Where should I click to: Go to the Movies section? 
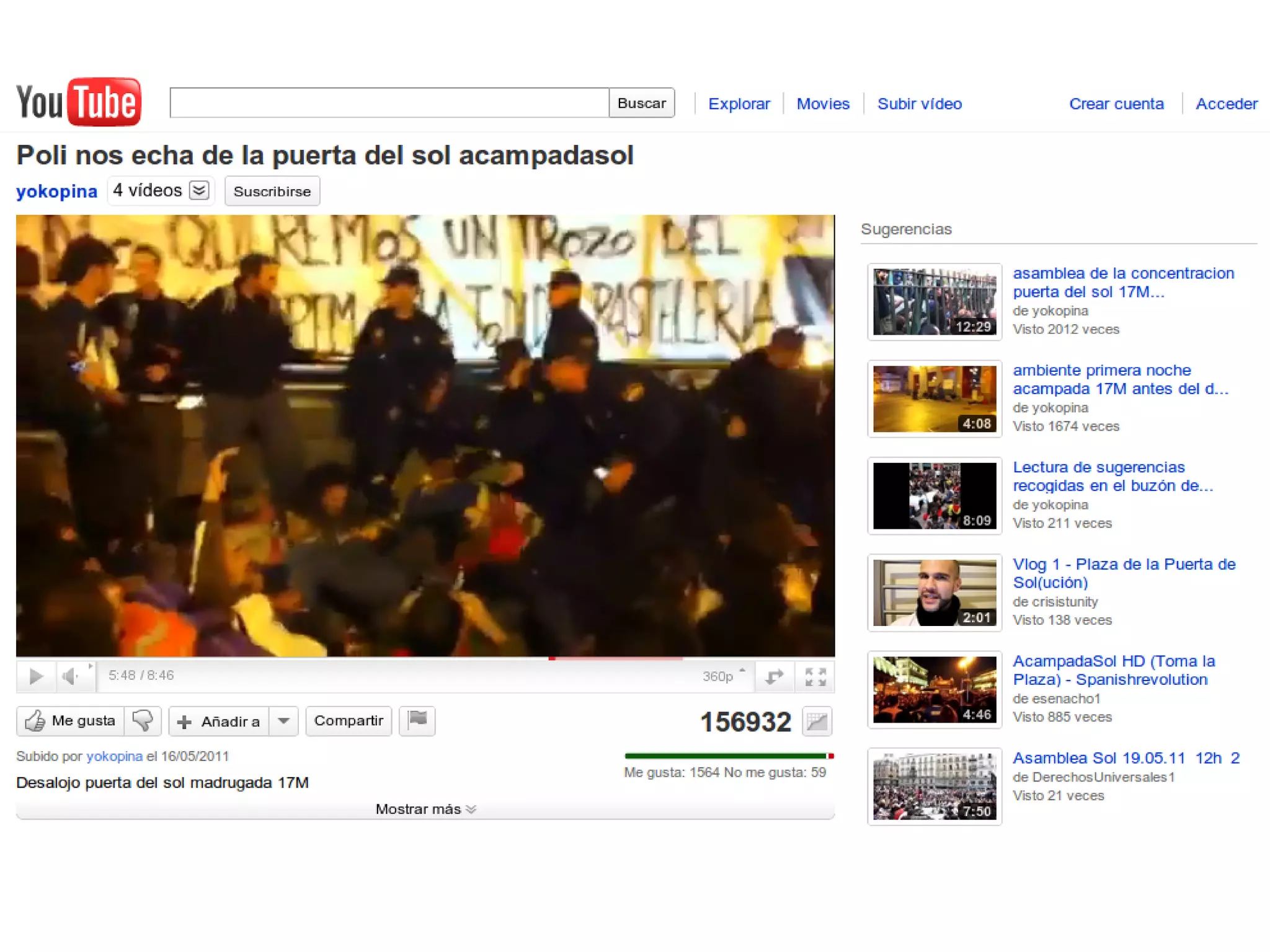point(823,104)
